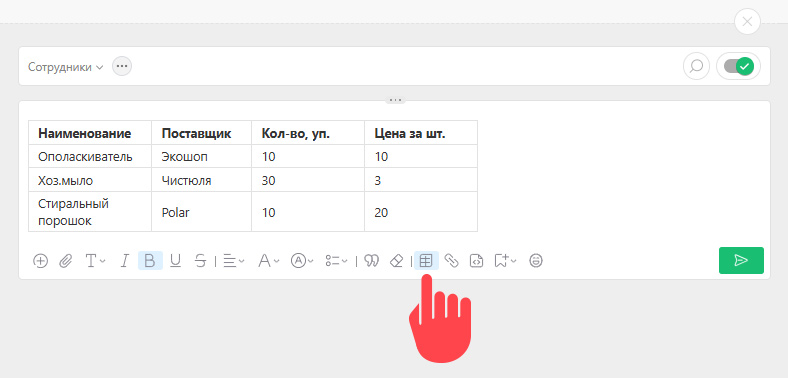Screen dimensions: 788x378
Task: Click the plus insert icon in toolbar
Action: [x=40, y=261]
